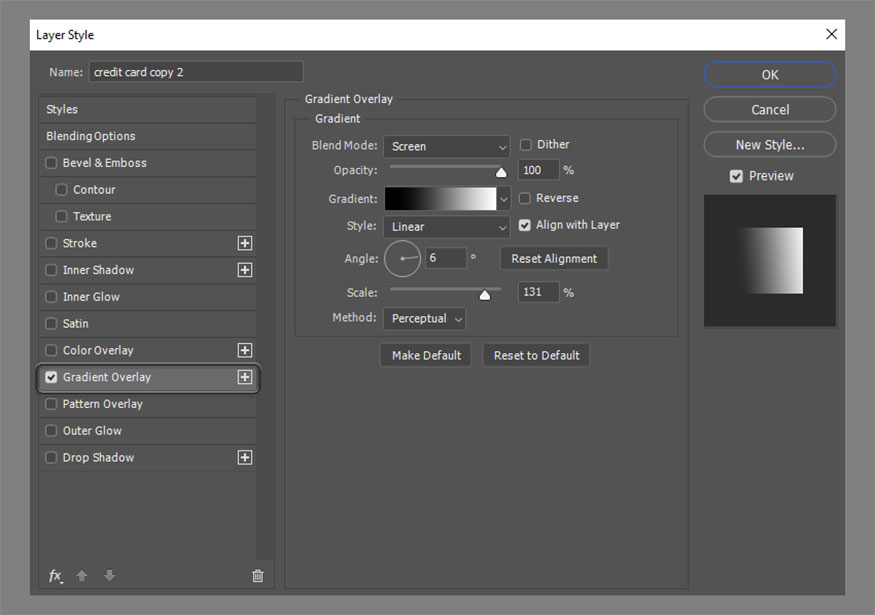Image resolution: width=875 pixels, height=615 pixels.
Task: Select the Outer Glow row label
Action: [92, 431]
